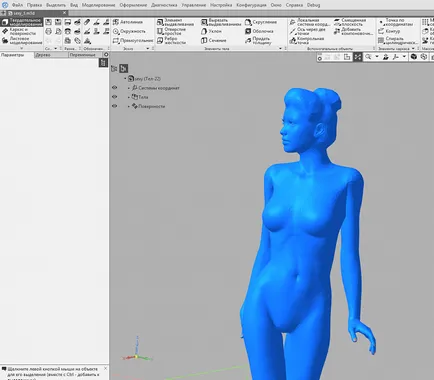
Task: Expand the sexy (Тел-22) root node
Action: tap(125, 79)
